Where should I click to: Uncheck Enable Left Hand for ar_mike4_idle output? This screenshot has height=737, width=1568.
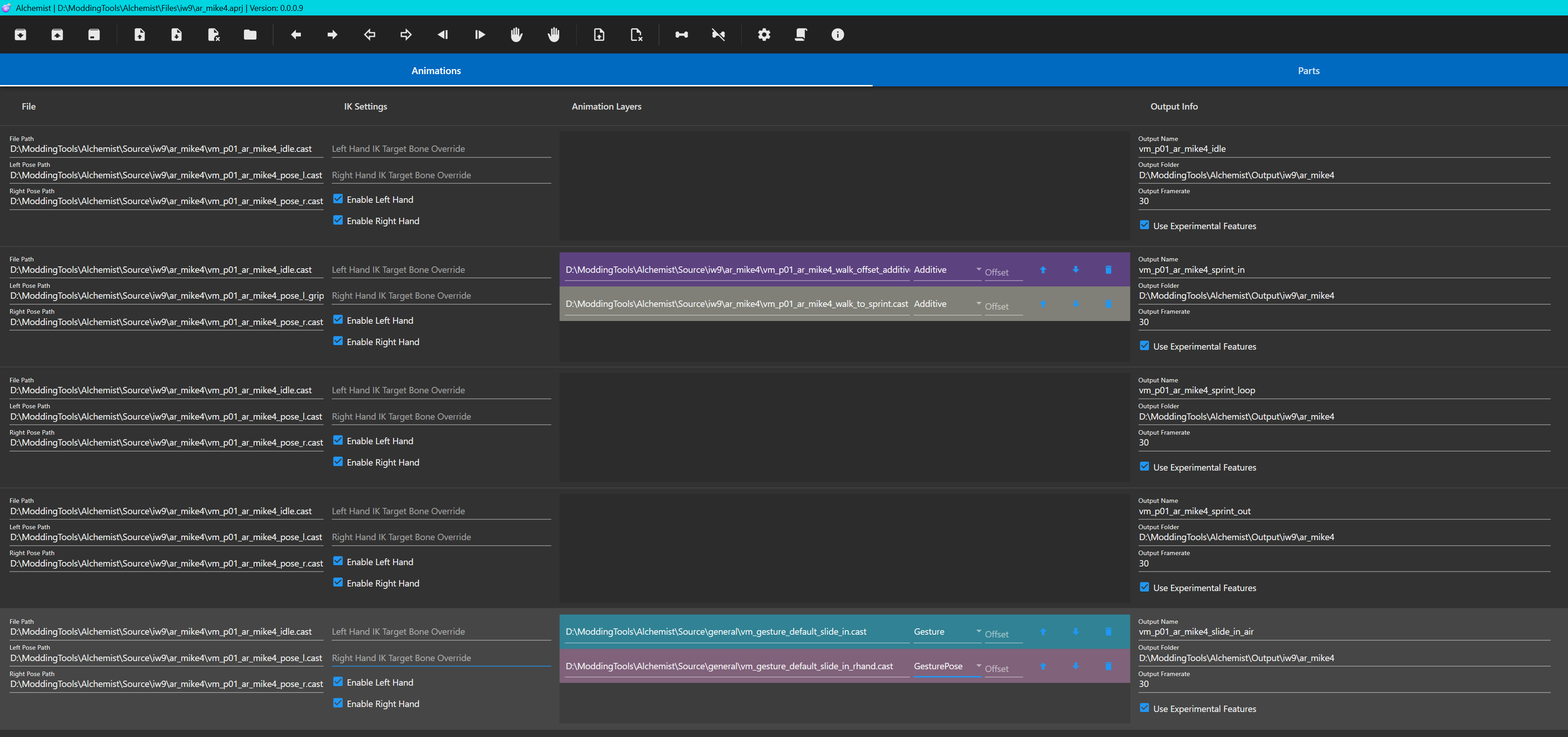[x=338, y=199]
